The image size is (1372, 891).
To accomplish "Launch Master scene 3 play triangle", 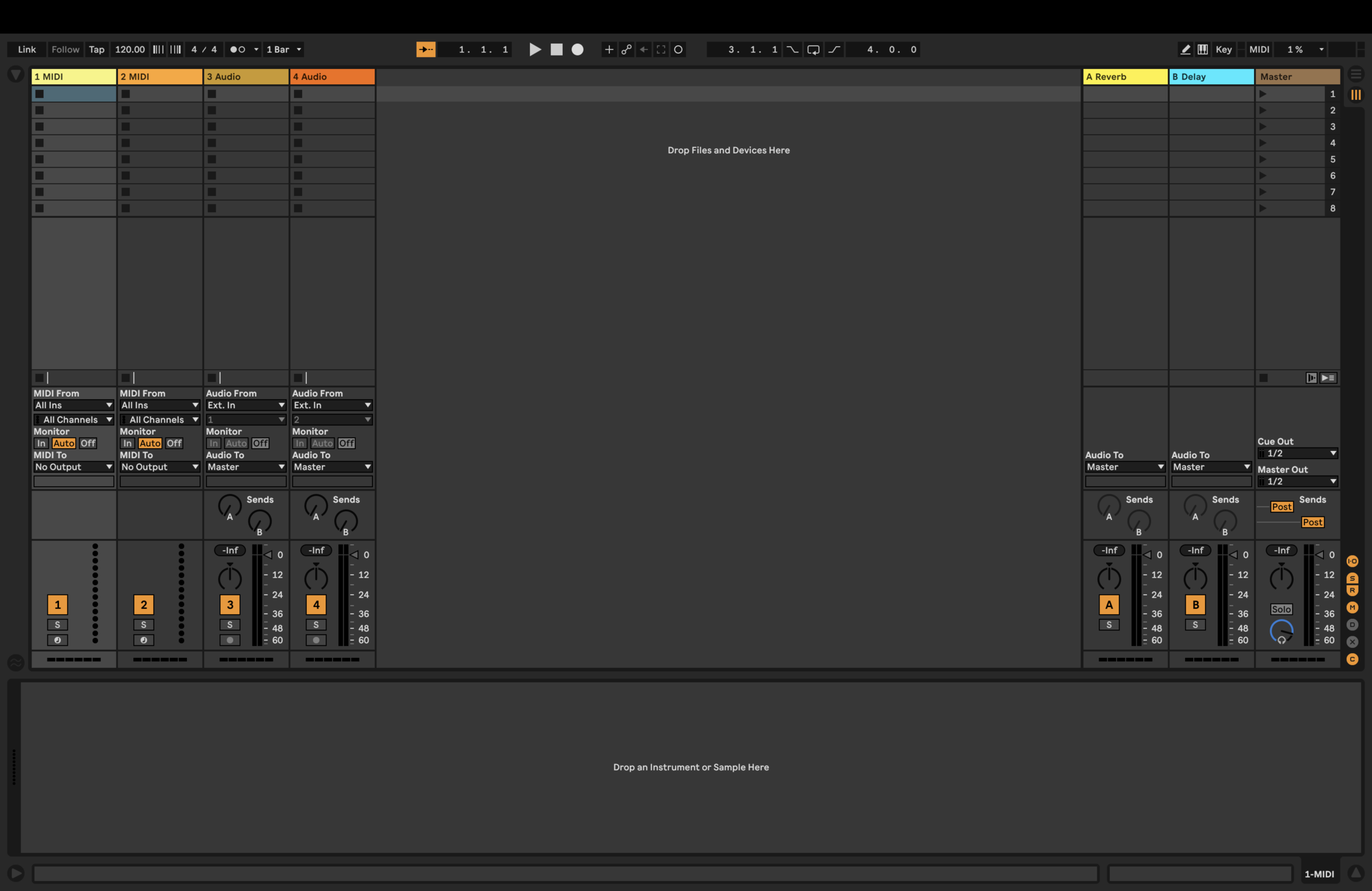I will (1263, 127).
